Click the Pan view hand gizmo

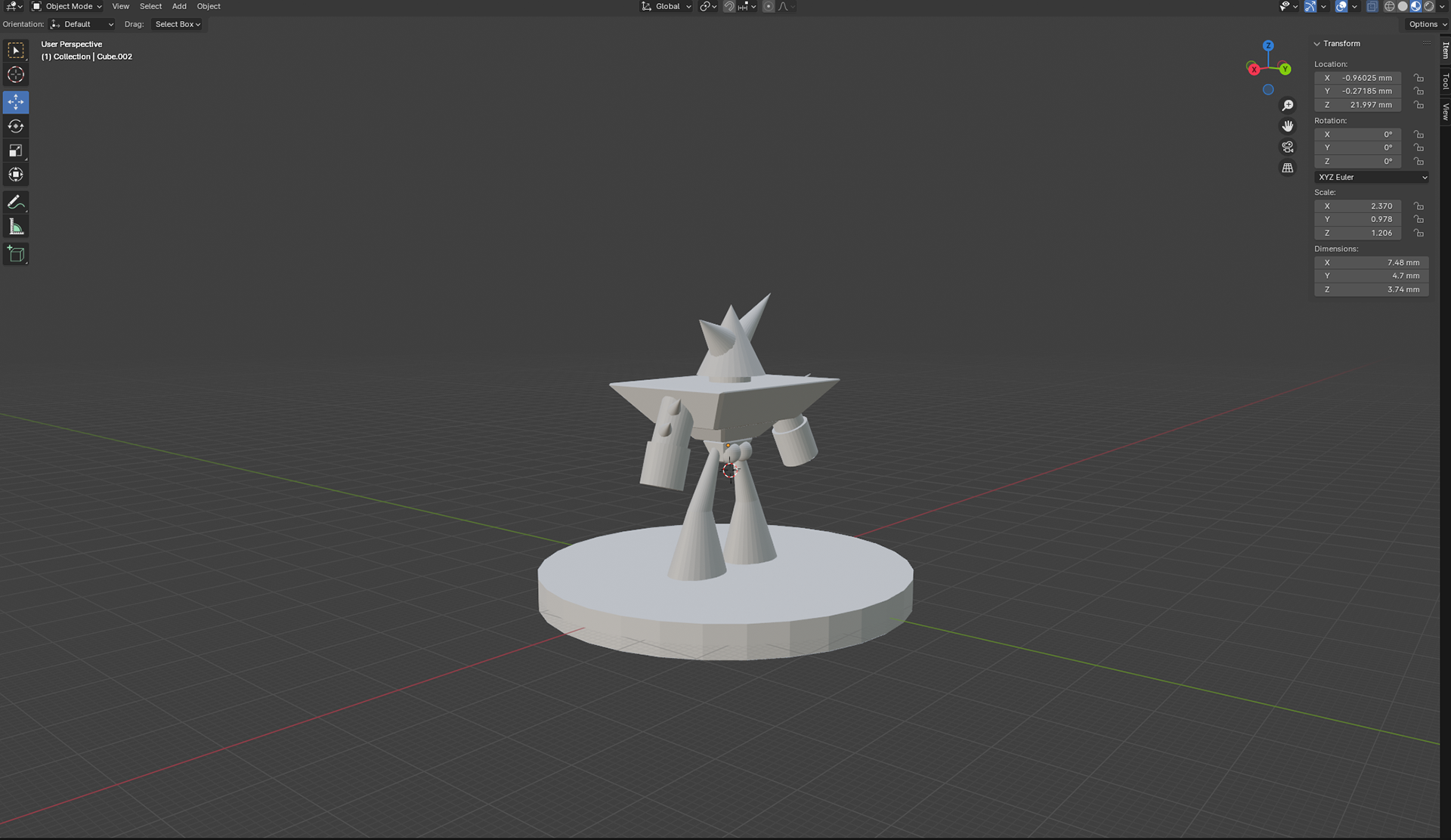pyautogui.click(x=1288, y=126)
